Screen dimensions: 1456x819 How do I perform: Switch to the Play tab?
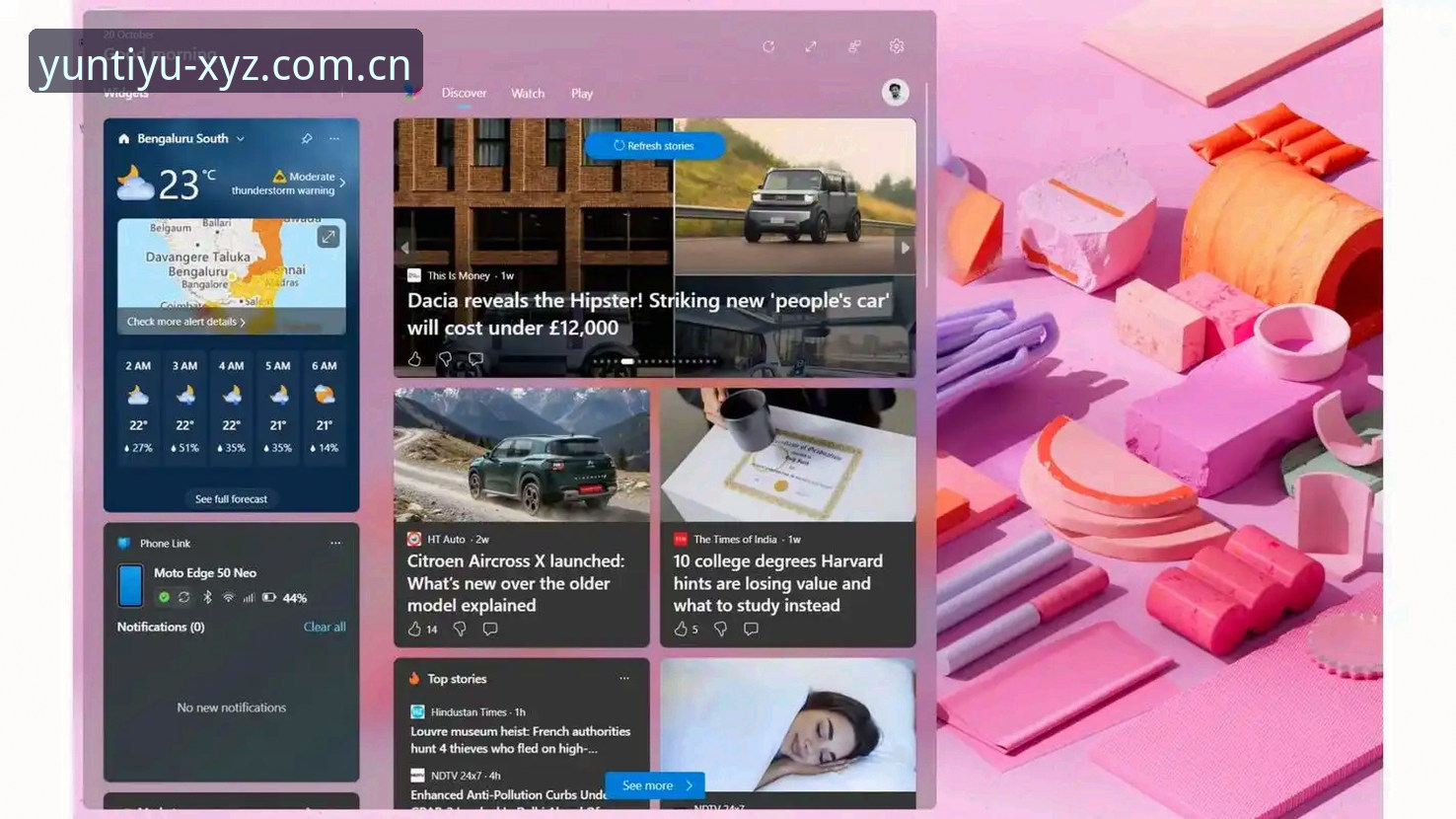(x=582, y=94)
